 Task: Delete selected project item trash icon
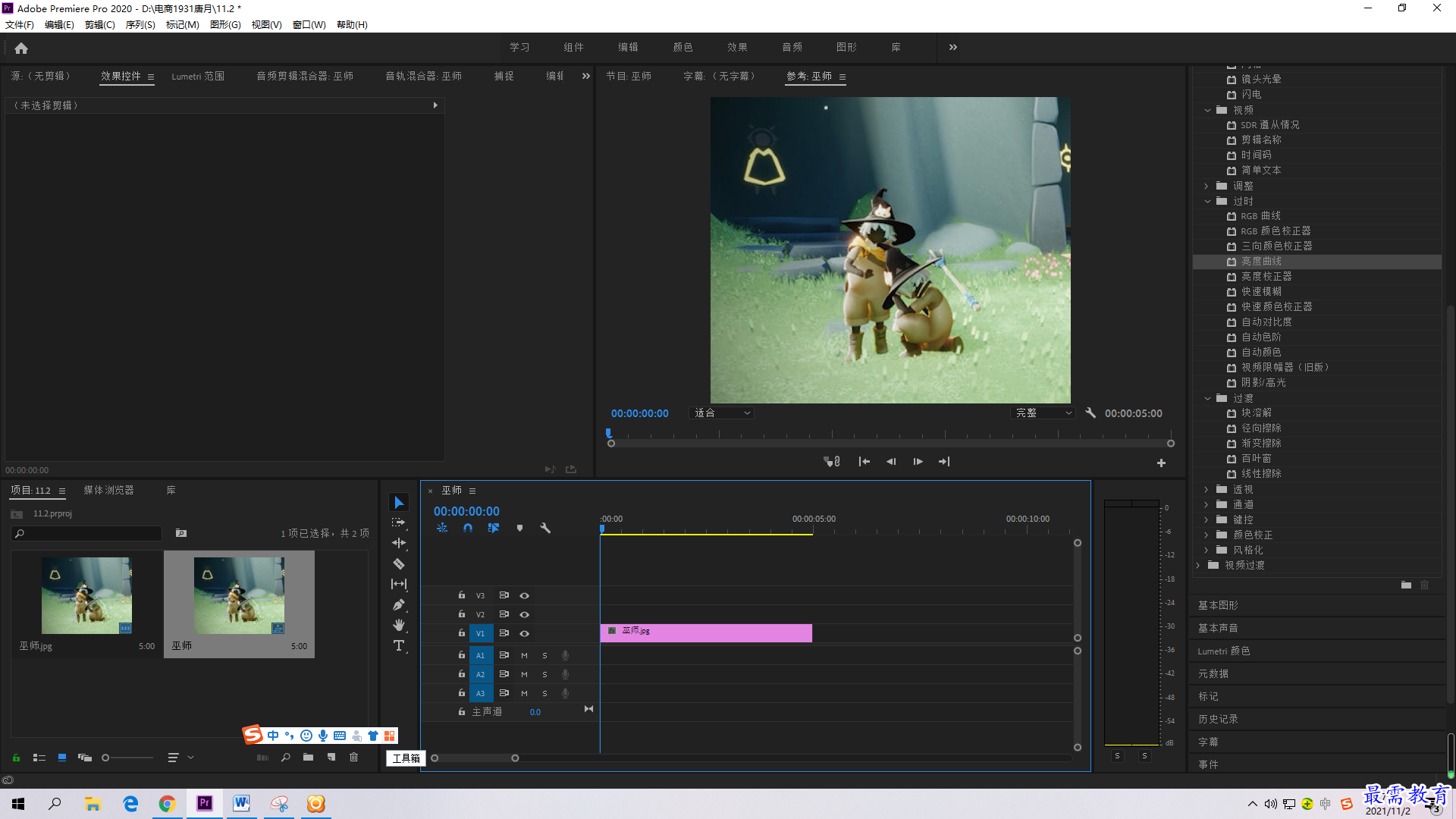pyautogui.click(x=353, y=758)
